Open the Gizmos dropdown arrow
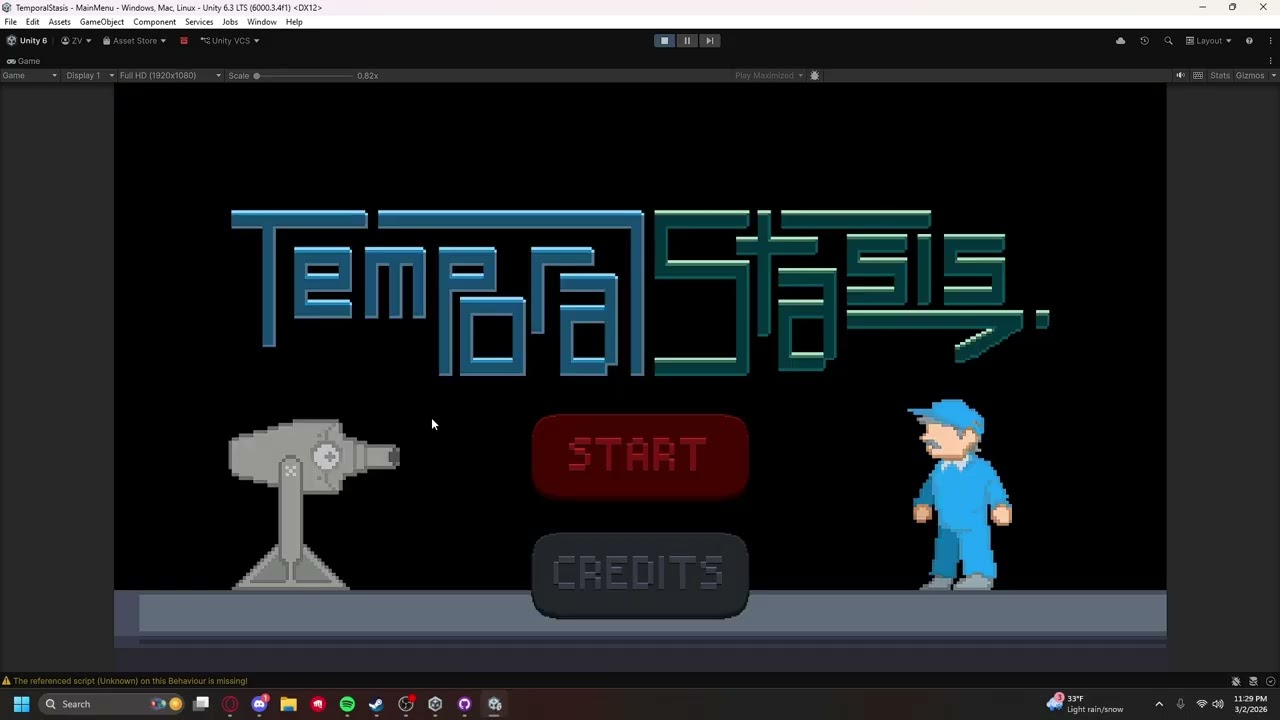The height and width of the screenshot is (720, 1280). pos(1272,75)
